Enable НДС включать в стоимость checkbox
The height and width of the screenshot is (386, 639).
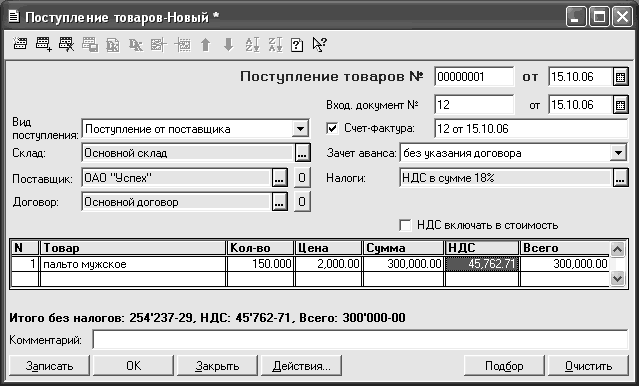tap(405, 225)
